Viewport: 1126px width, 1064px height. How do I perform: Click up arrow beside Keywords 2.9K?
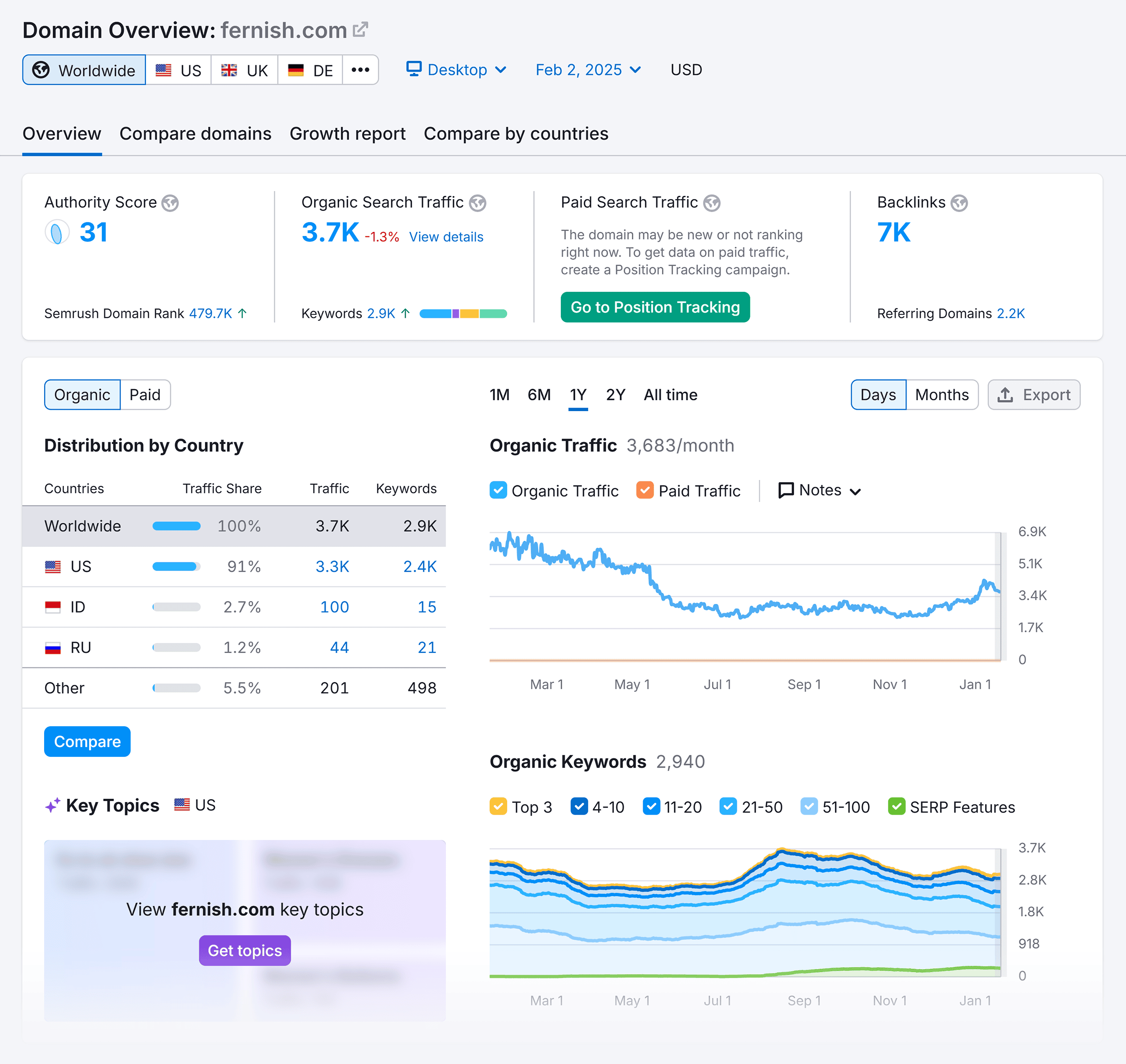(405, 313)
